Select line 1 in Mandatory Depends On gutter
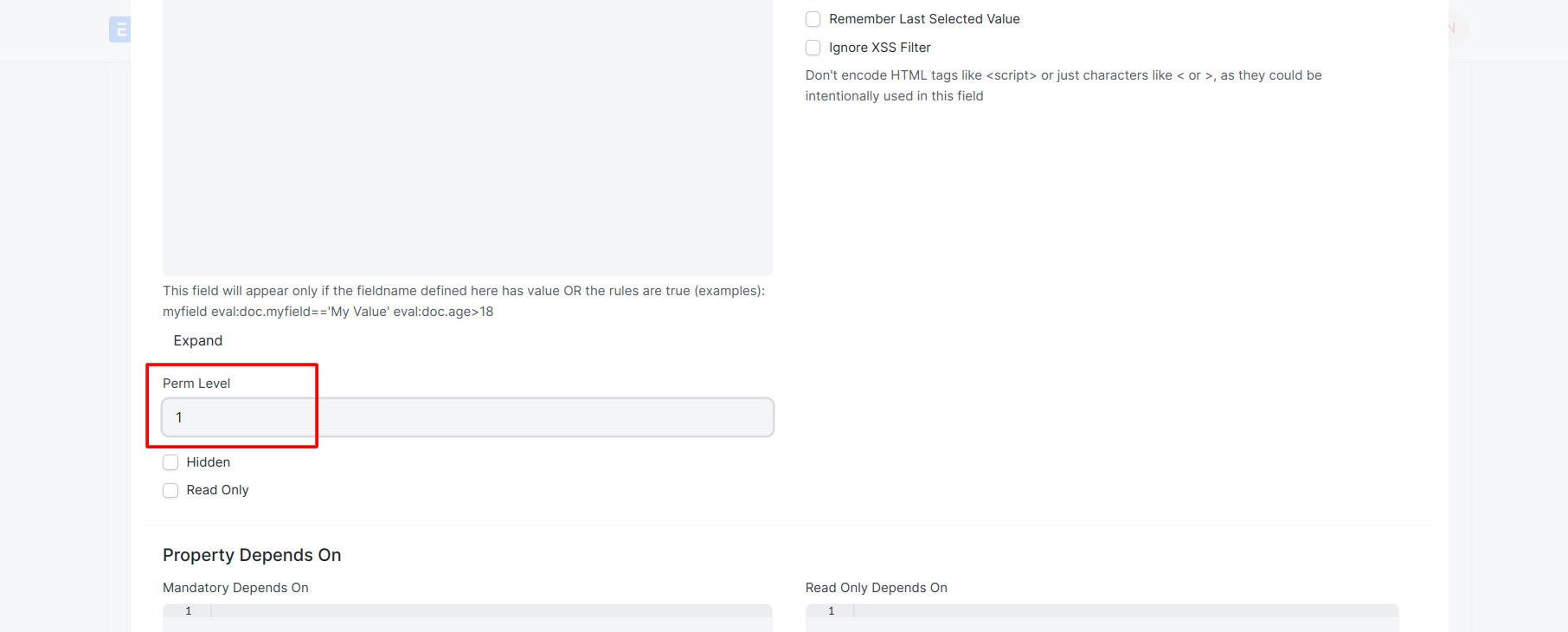1568x632 pixels. [x=188, y=611]
